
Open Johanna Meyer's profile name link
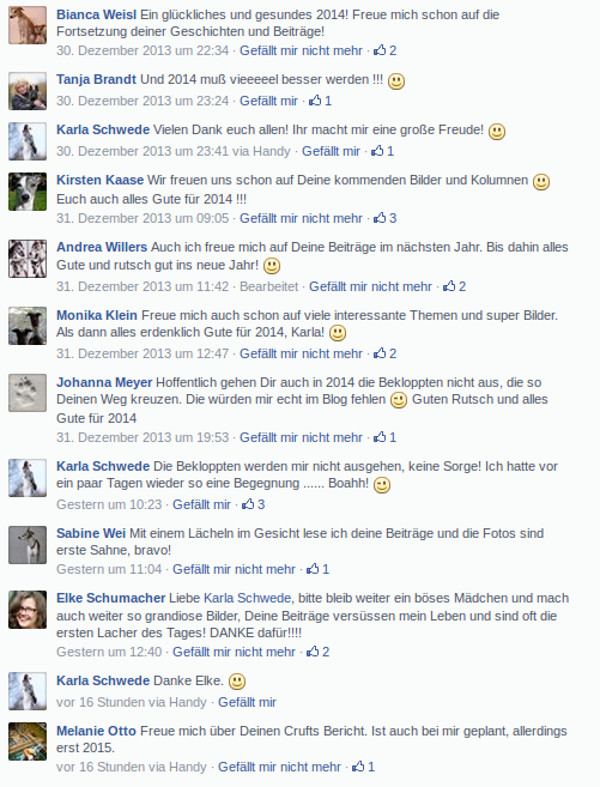pyautogui.click(x=104, y=382)
